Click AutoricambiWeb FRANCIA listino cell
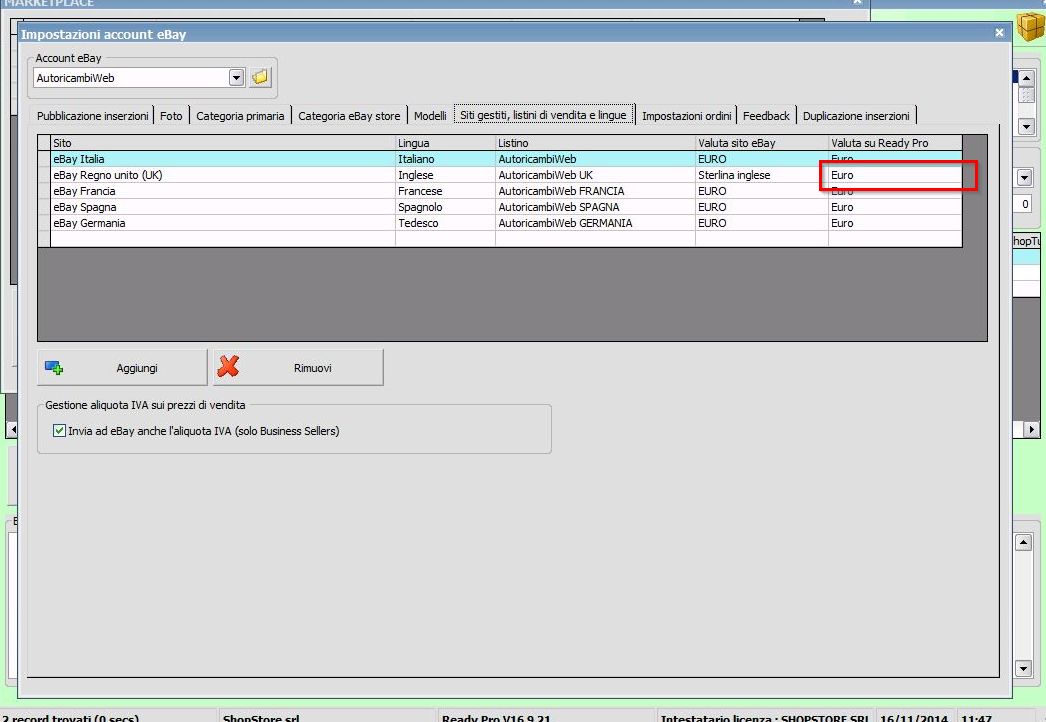Image resolution: width=1046 pixels, height=722 pixels. (595, 191)
